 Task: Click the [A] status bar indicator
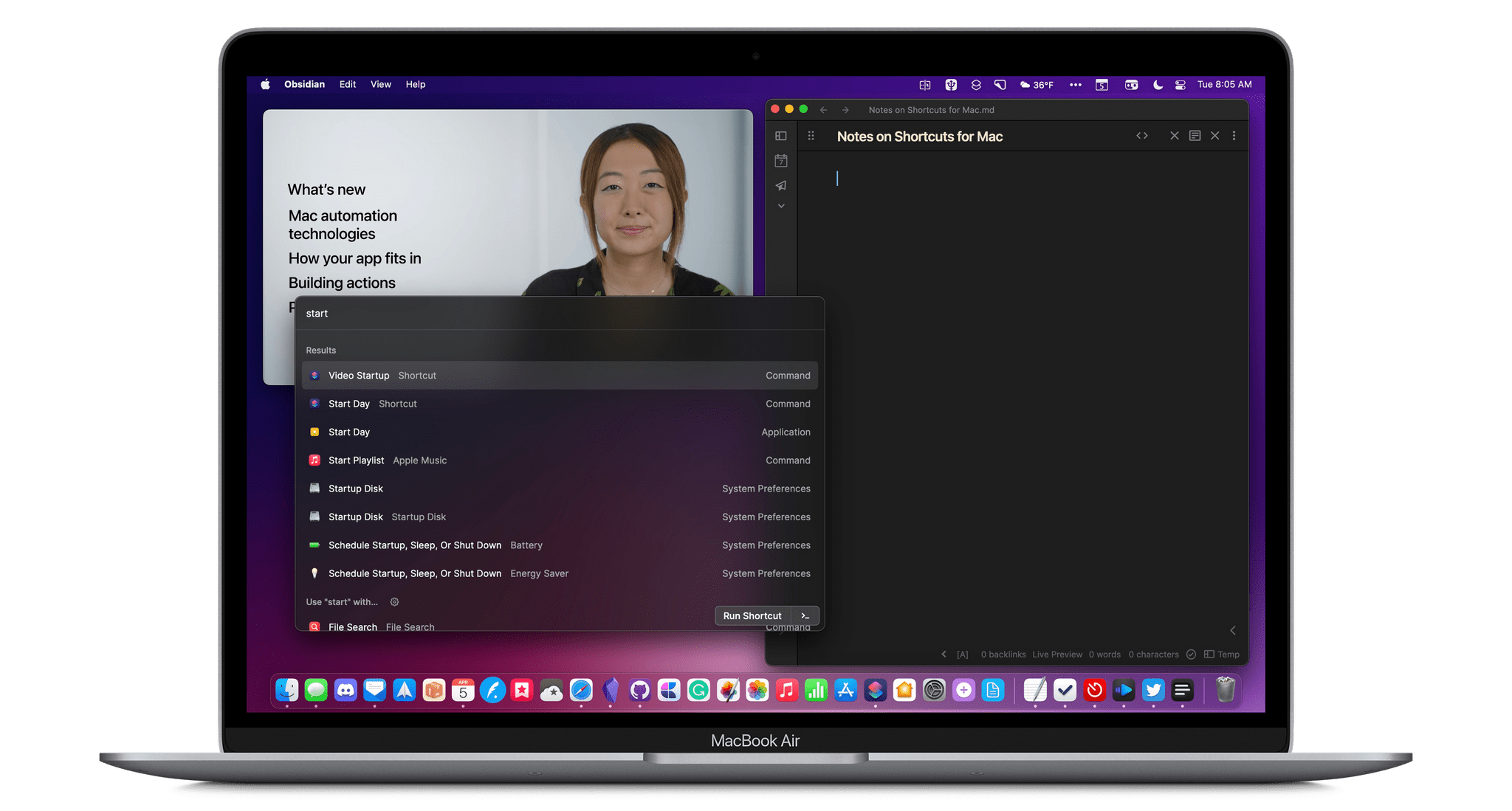(x=963, y=655)
